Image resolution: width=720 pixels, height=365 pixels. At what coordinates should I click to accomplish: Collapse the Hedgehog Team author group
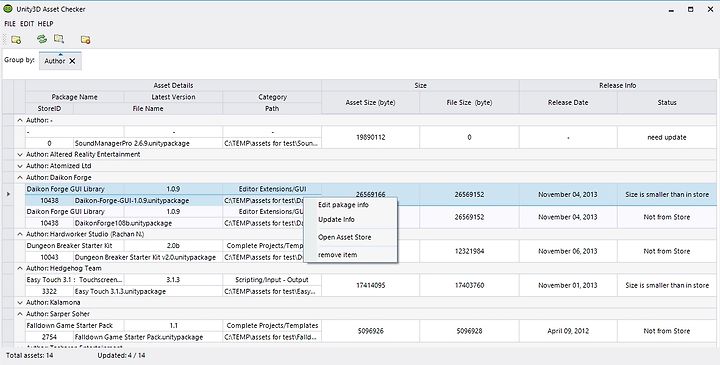pos(20,268)
